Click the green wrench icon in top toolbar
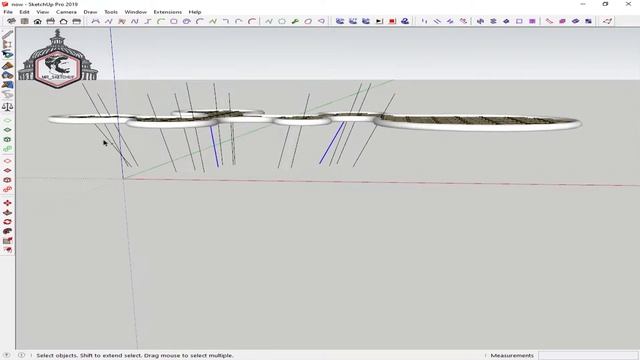Viewport: 640px width, 360px height. click(x=295, y=21)
